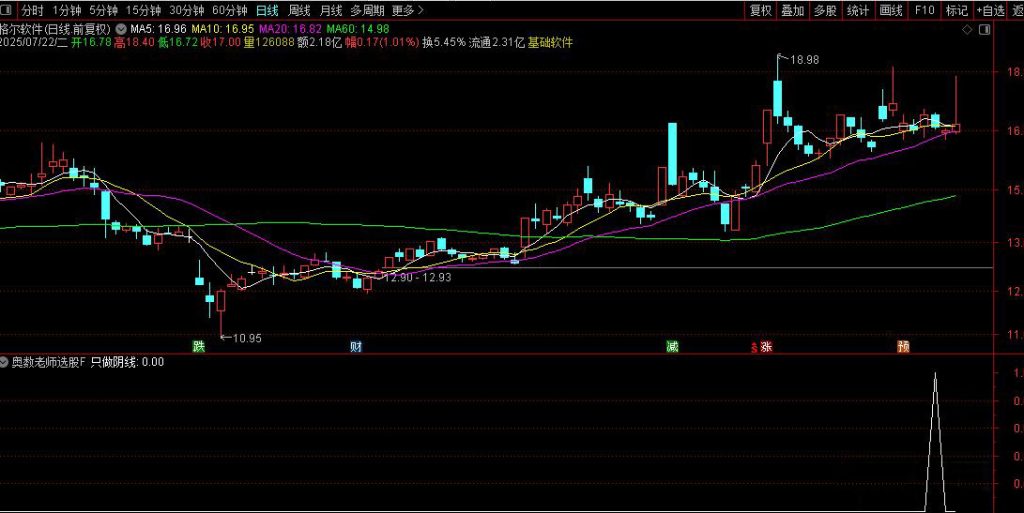Click the square icon left of 分时
1024x513 pixels.
pos(7,10)
